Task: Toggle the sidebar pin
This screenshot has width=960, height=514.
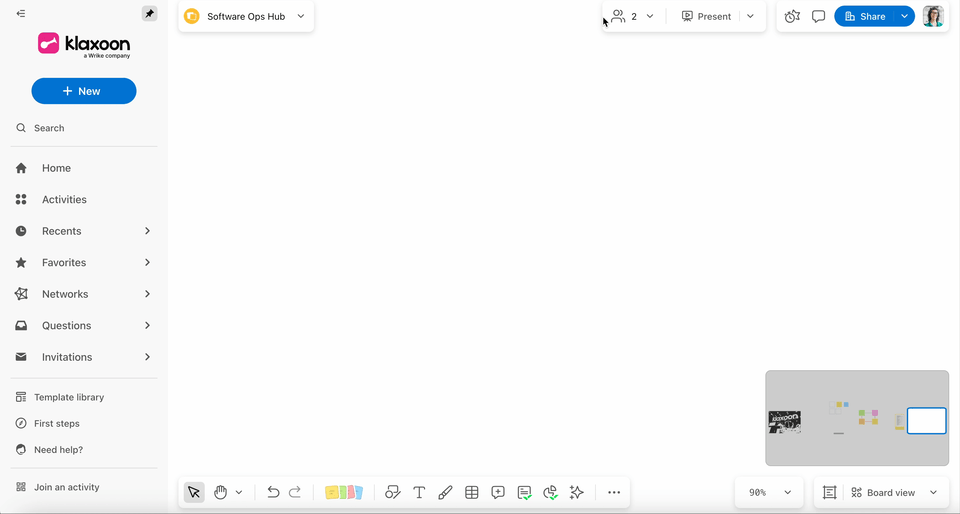Action: 149,13
